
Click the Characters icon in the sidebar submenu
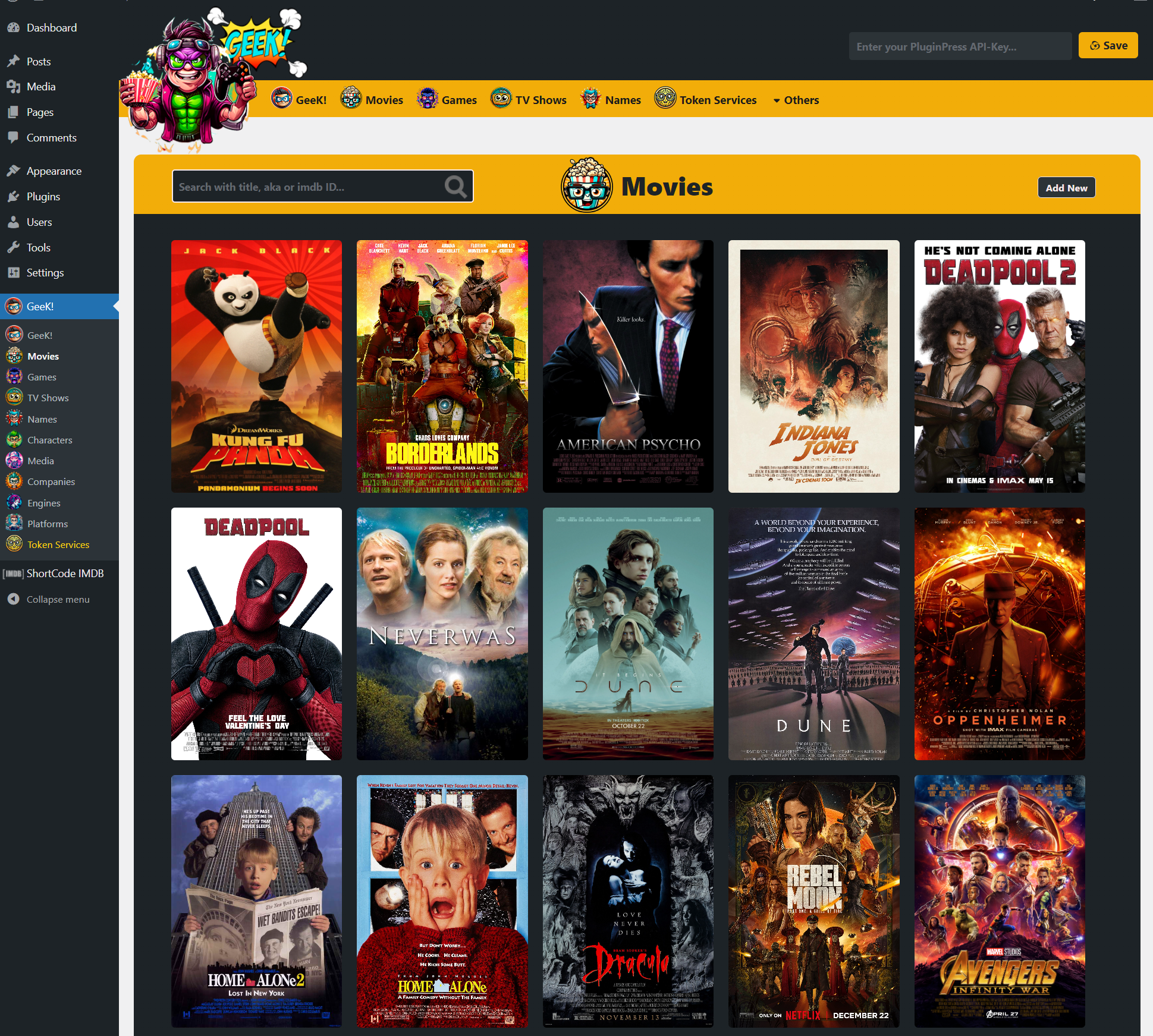tap(14, 440)
